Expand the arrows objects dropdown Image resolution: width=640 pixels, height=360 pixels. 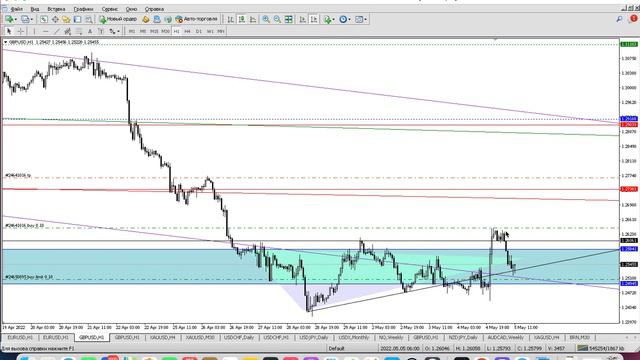[118, 31]
